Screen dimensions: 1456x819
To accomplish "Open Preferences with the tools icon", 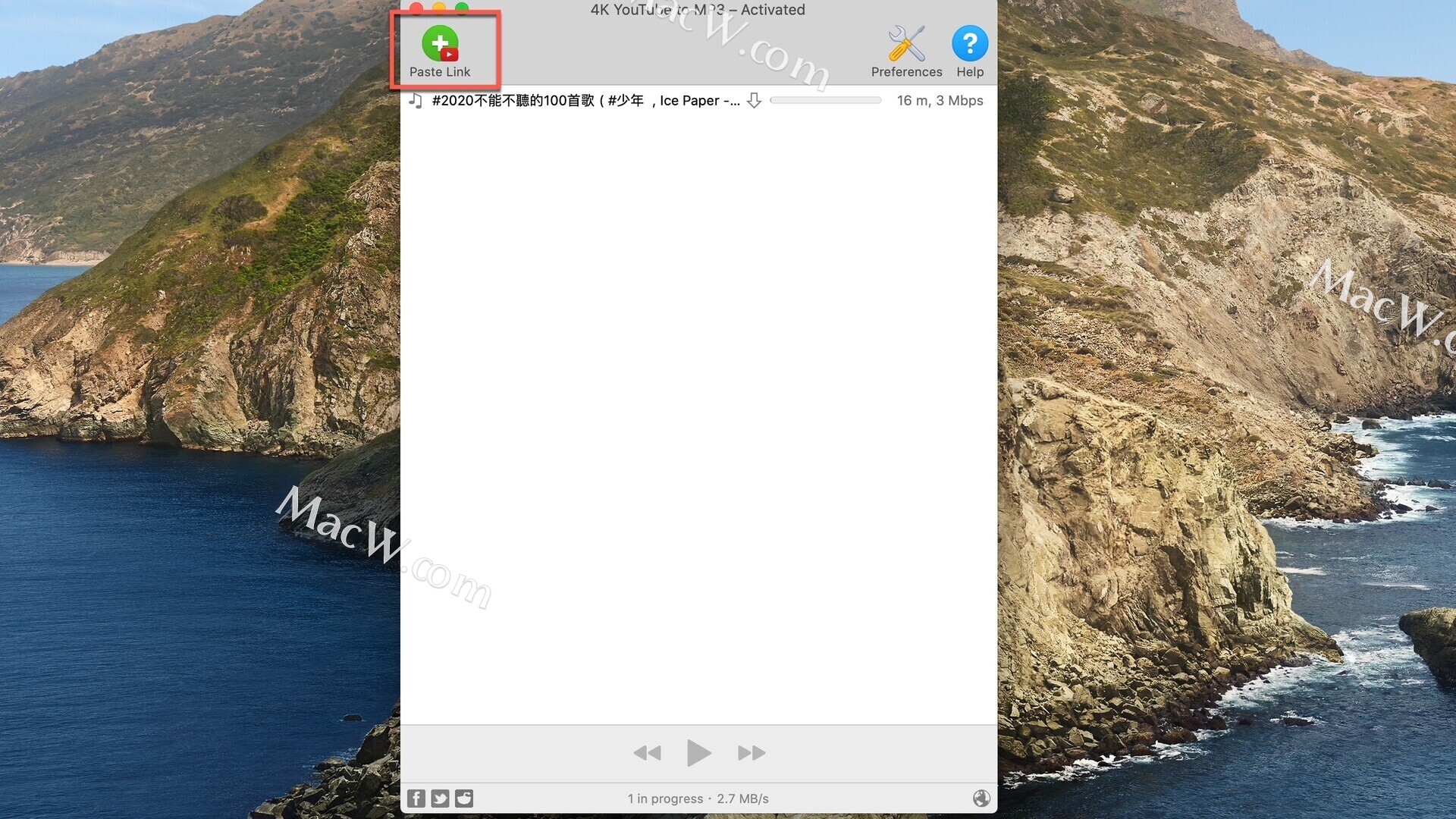I will [x=906, y=51].
